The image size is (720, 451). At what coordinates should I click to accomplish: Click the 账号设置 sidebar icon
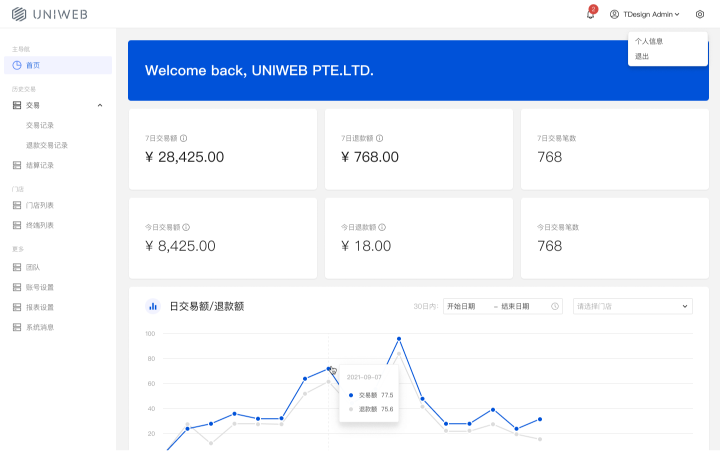point(17,287)
